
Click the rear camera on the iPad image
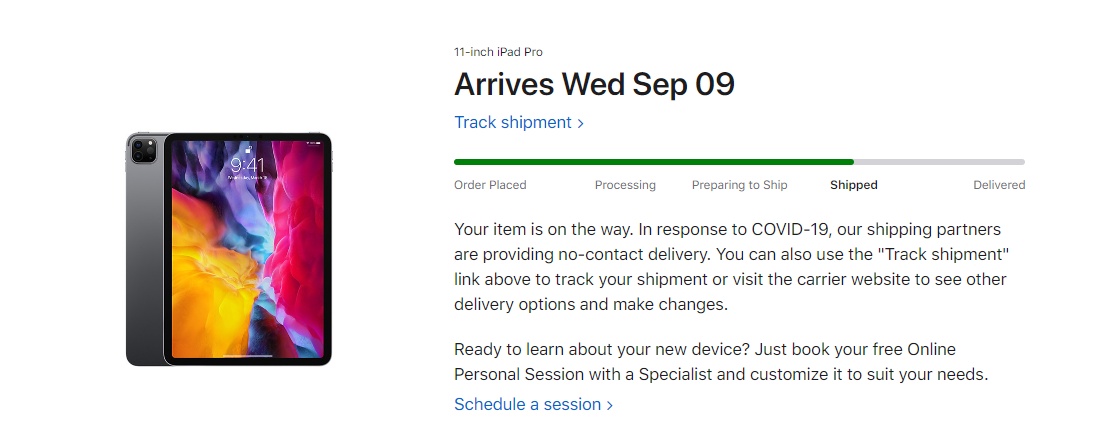click(x=139, y=150)
